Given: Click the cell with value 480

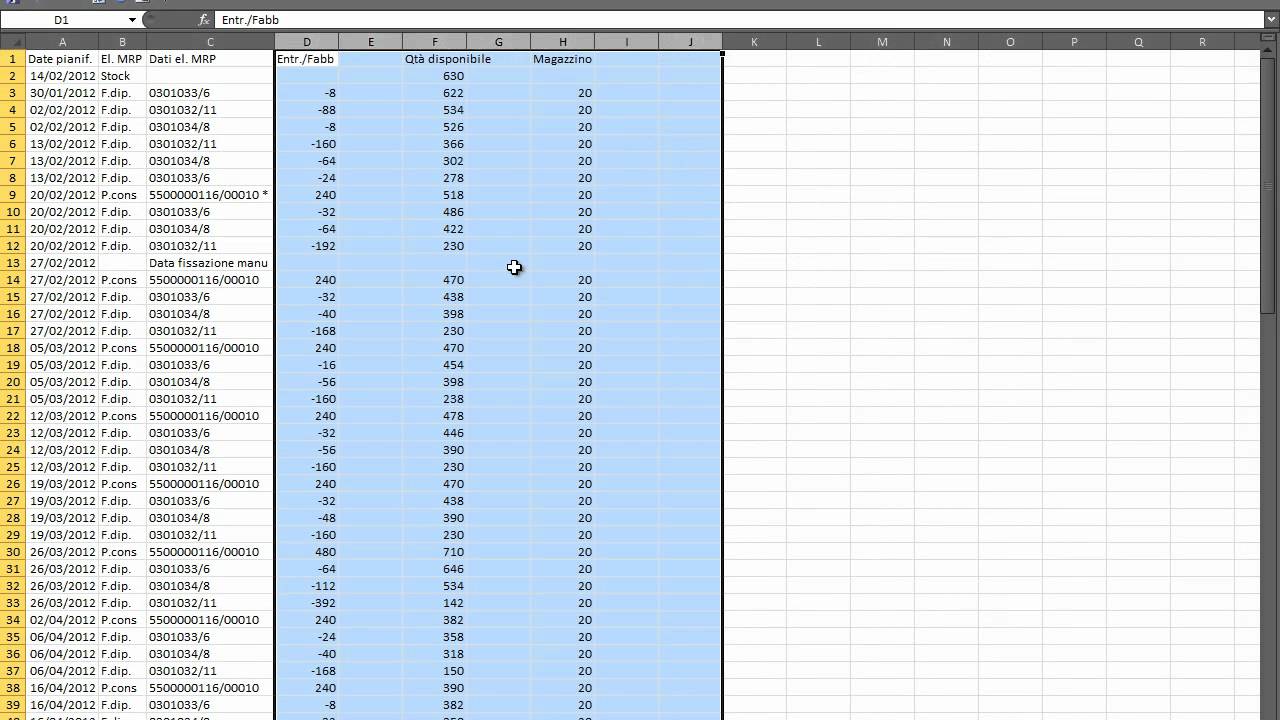Looking at the screenshot, I should tap(307, 552).
